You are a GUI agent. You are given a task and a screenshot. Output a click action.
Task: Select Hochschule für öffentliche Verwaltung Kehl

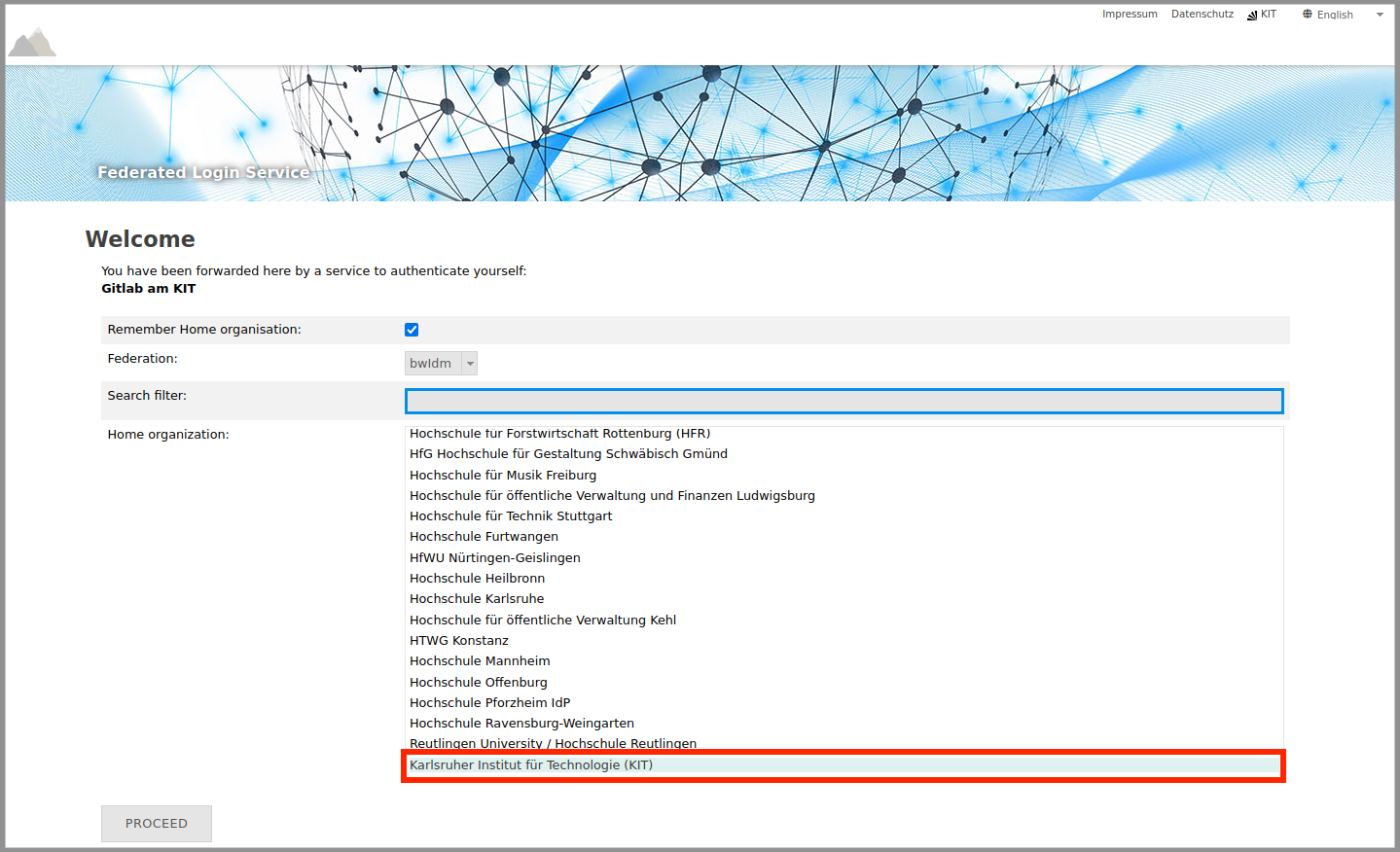pyautogui.click(x=844, y=621)
